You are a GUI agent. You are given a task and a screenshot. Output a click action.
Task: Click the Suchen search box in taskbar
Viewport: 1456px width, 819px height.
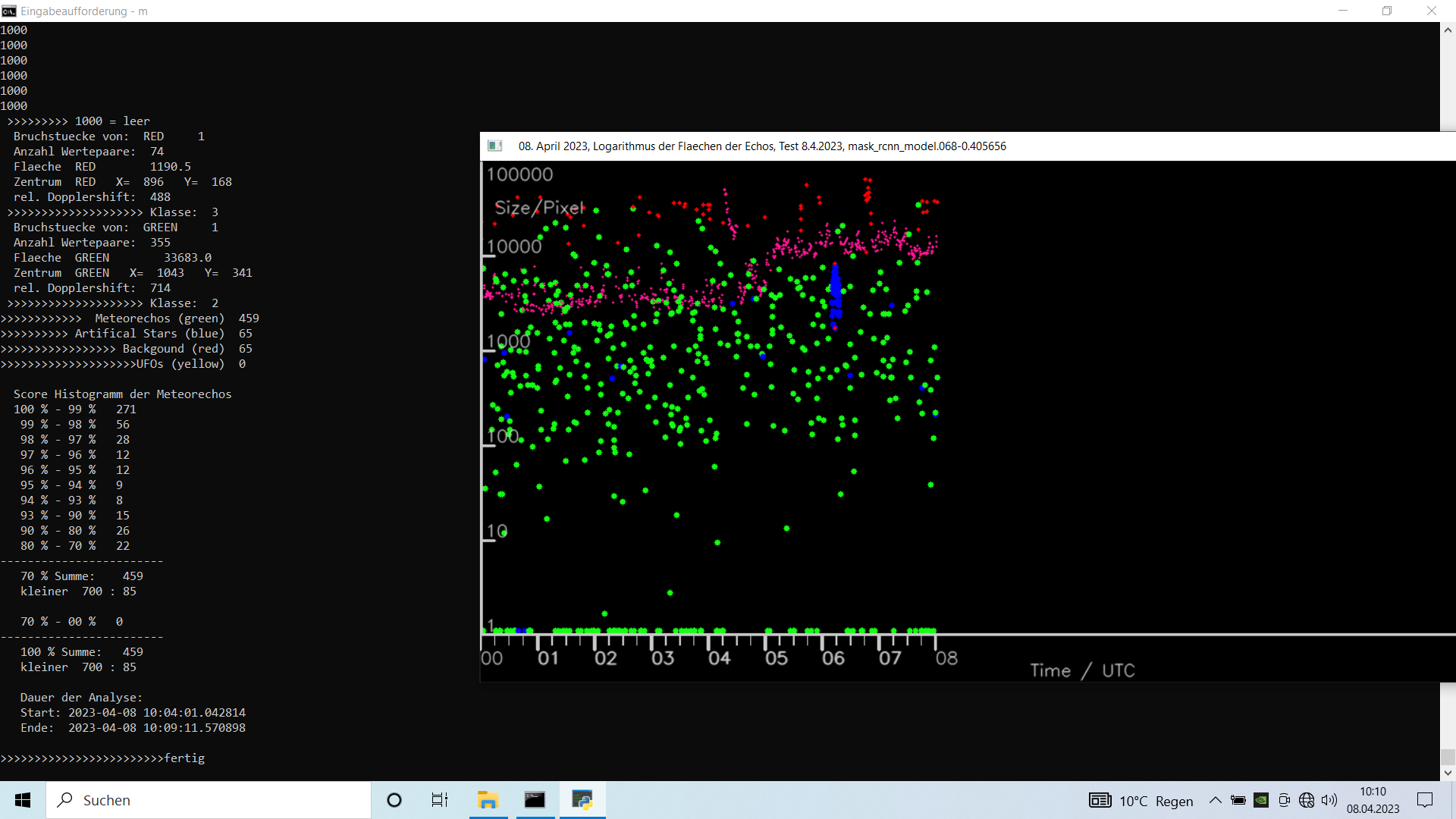[209, 800]
